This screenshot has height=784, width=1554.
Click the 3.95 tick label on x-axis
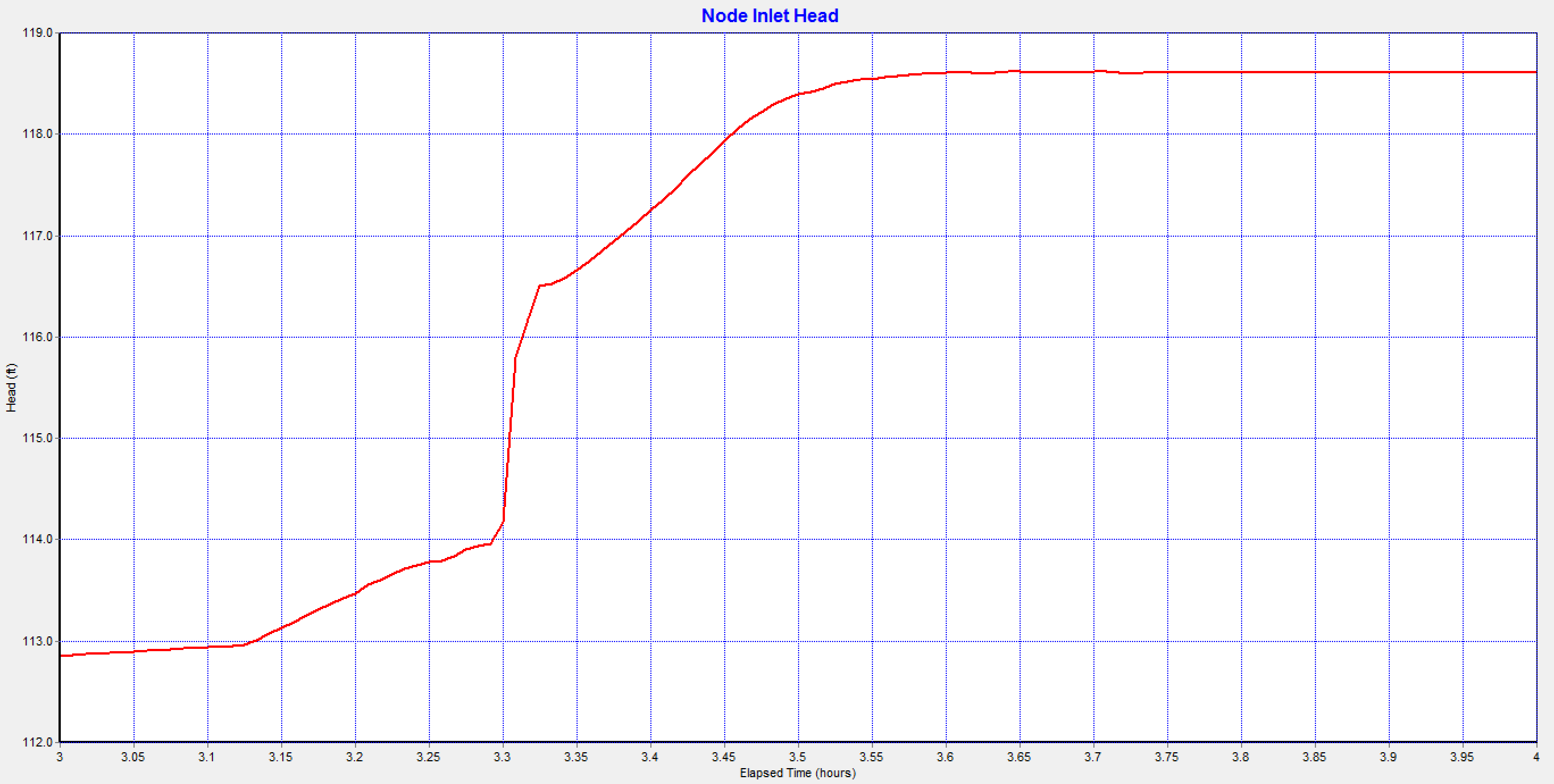pos(1461,757)
